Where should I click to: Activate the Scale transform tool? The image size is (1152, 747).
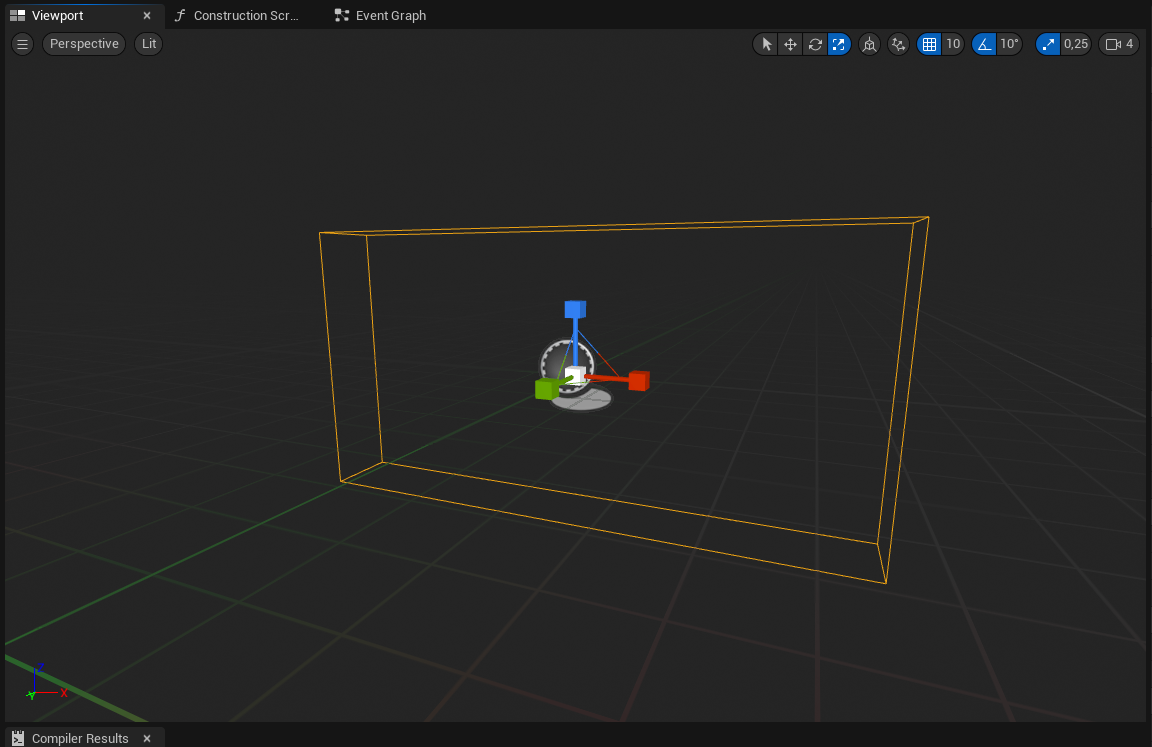(x=839, y=44)
